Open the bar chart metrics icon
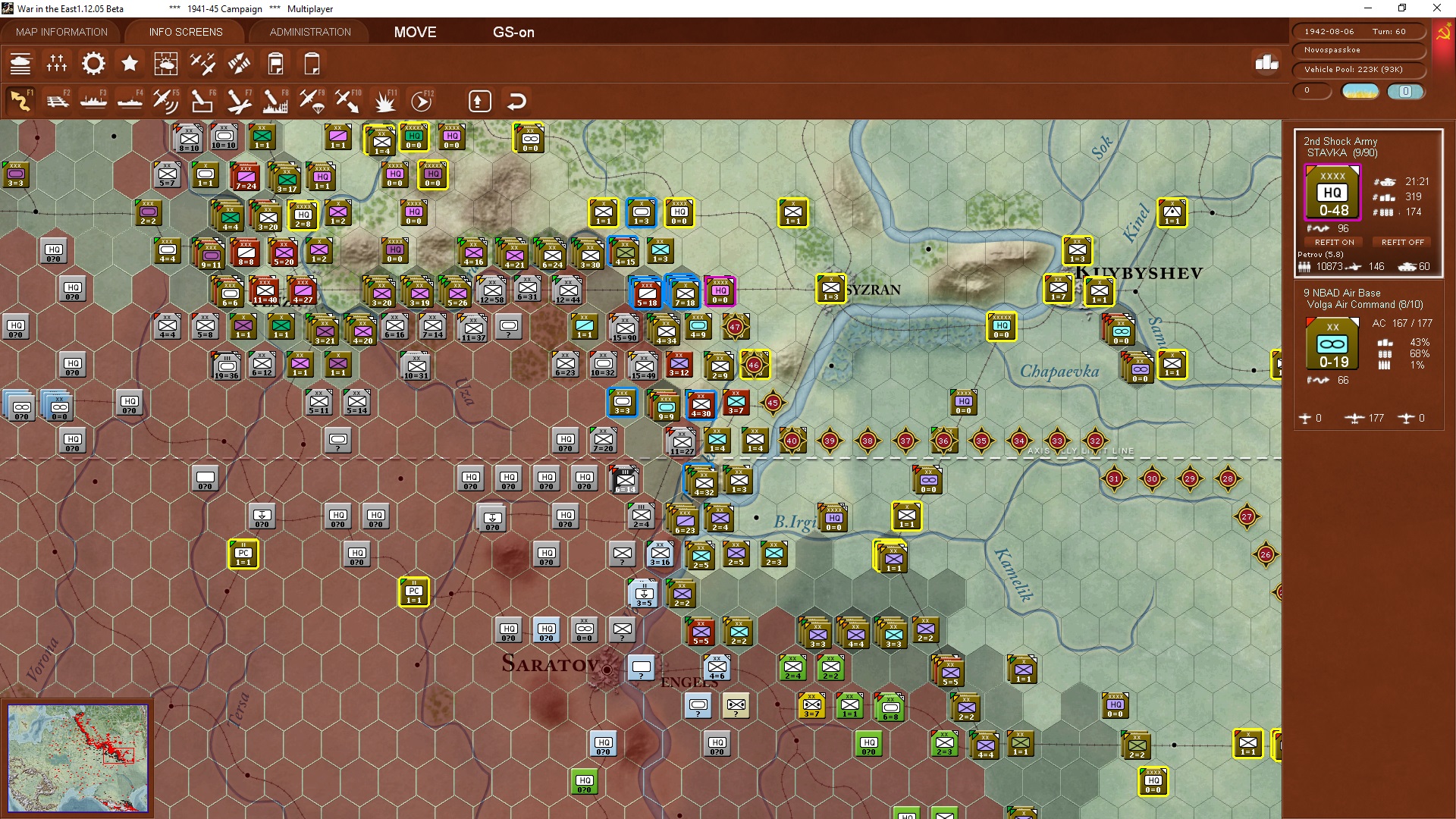This screenshot has width=1456, height=819. tap(1266, 63)
